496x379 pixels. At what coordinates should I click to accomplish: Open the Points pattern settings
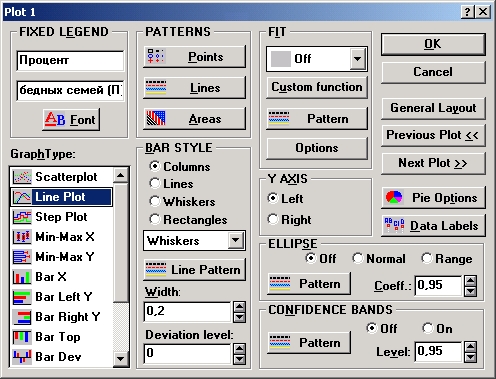194,57
